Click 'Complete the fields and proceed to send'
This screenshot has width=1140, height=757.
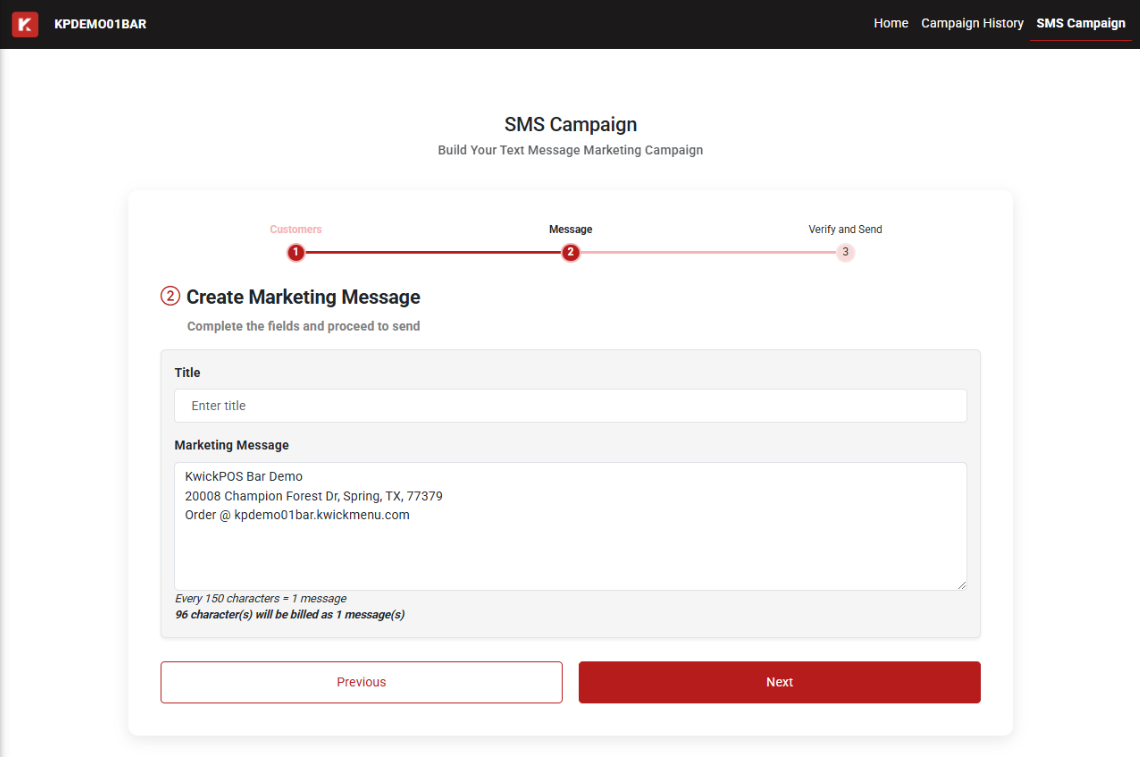pos(303,326)
